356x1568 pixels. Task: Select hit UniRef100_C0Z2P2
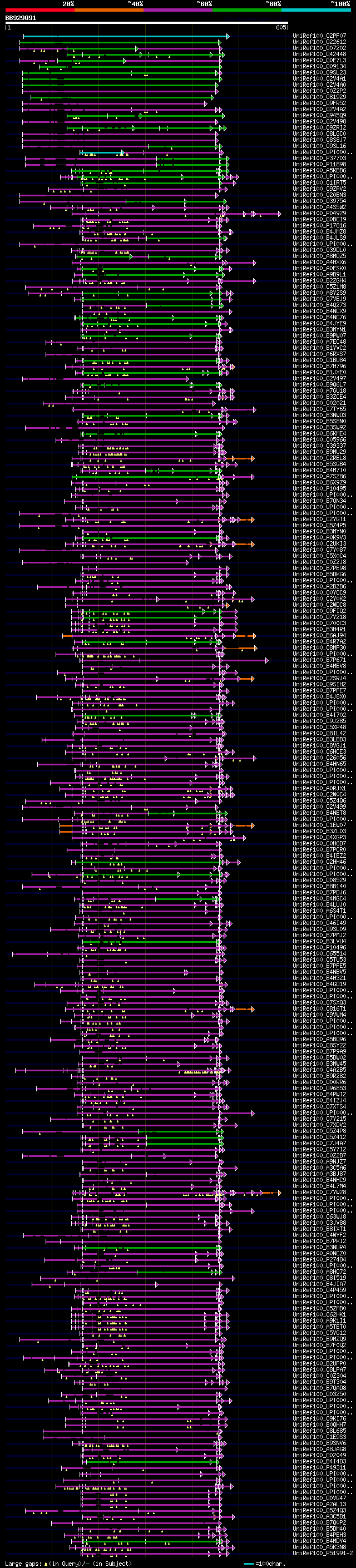pos(319,91)
